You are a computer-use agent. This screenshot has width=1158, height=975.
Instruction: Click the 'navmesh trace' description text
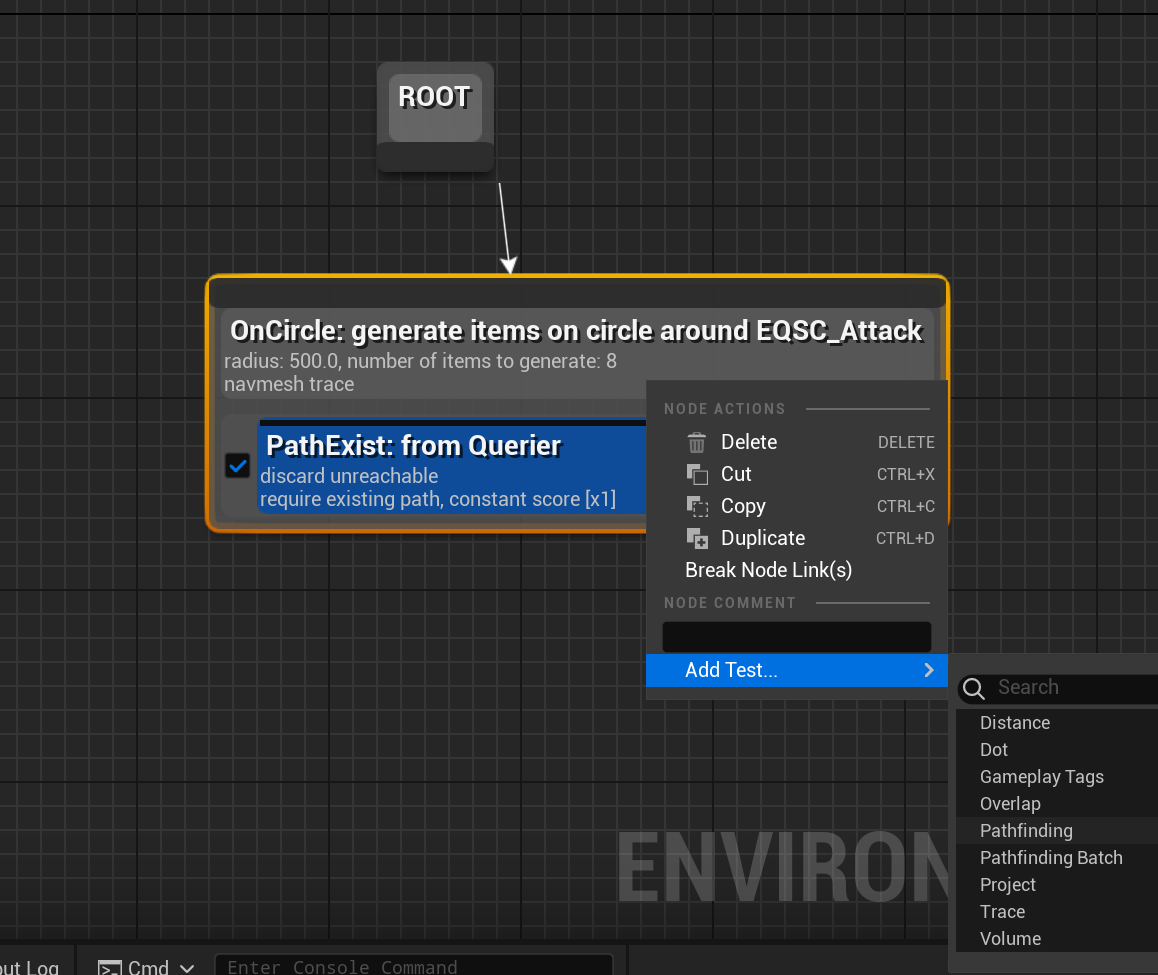click(289, 384)
